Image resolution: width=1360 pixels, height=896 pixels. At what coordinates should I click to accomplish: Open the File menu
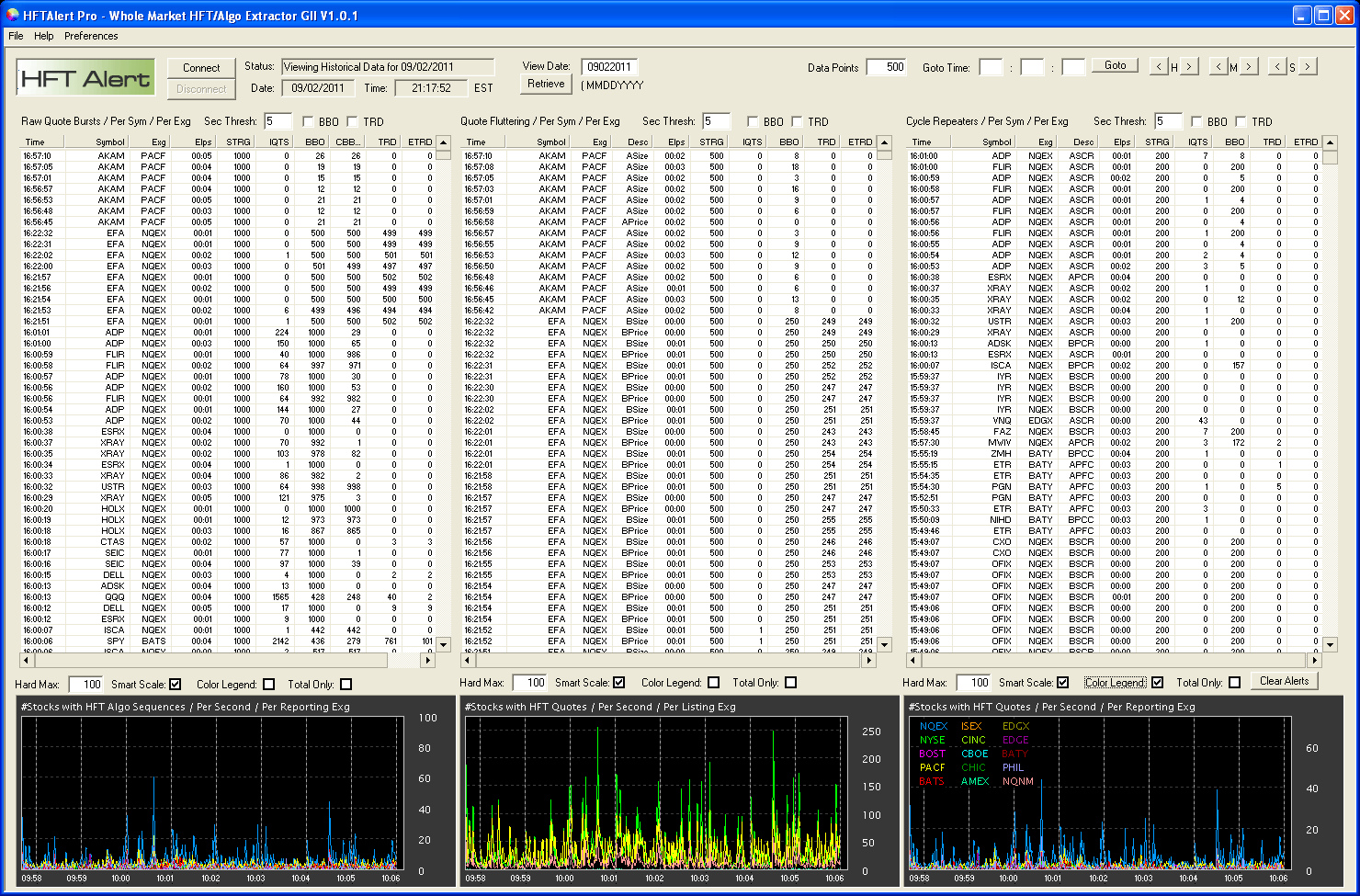point(16,36)
